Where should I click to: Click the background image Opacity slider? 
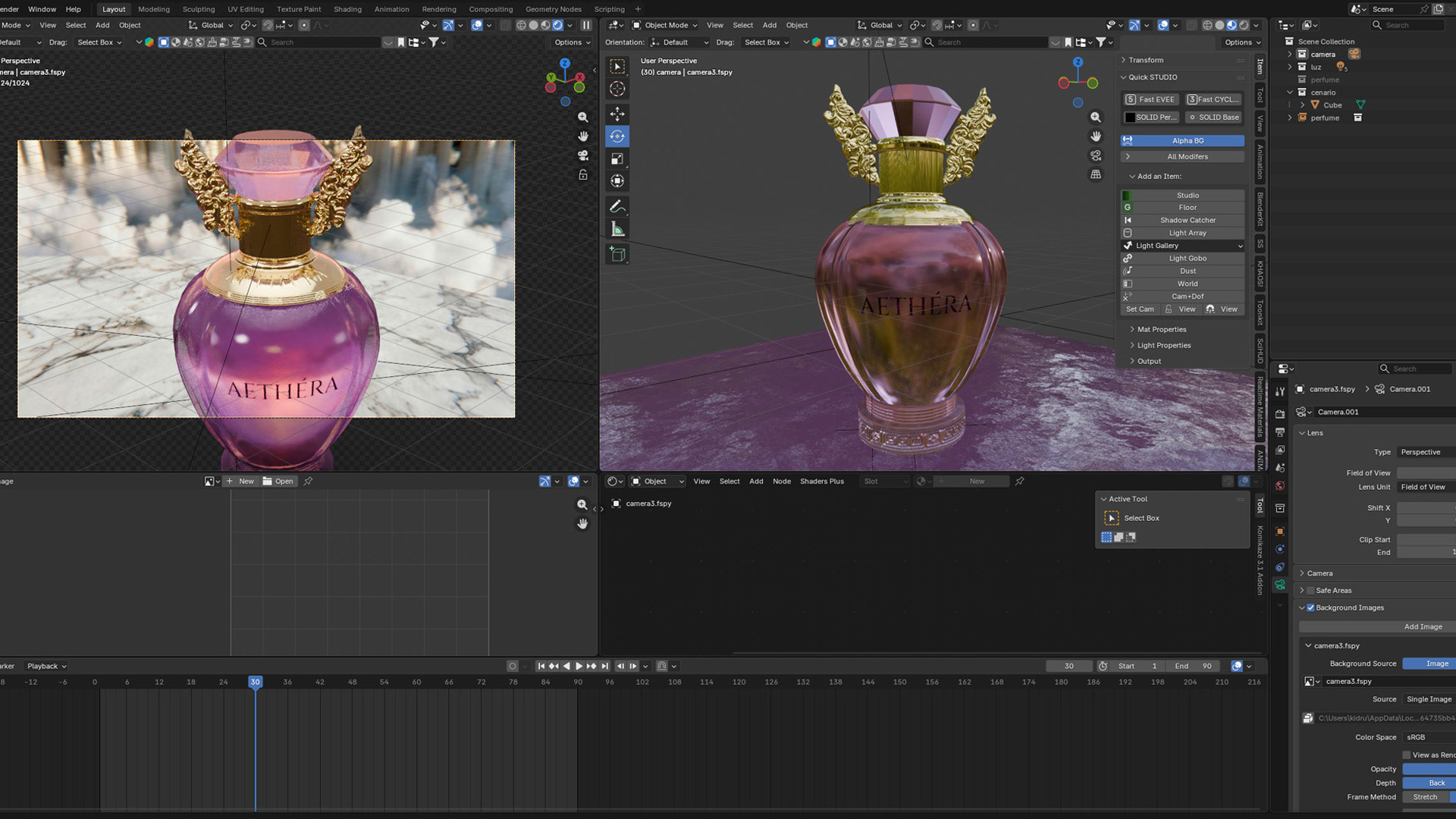1428,769
